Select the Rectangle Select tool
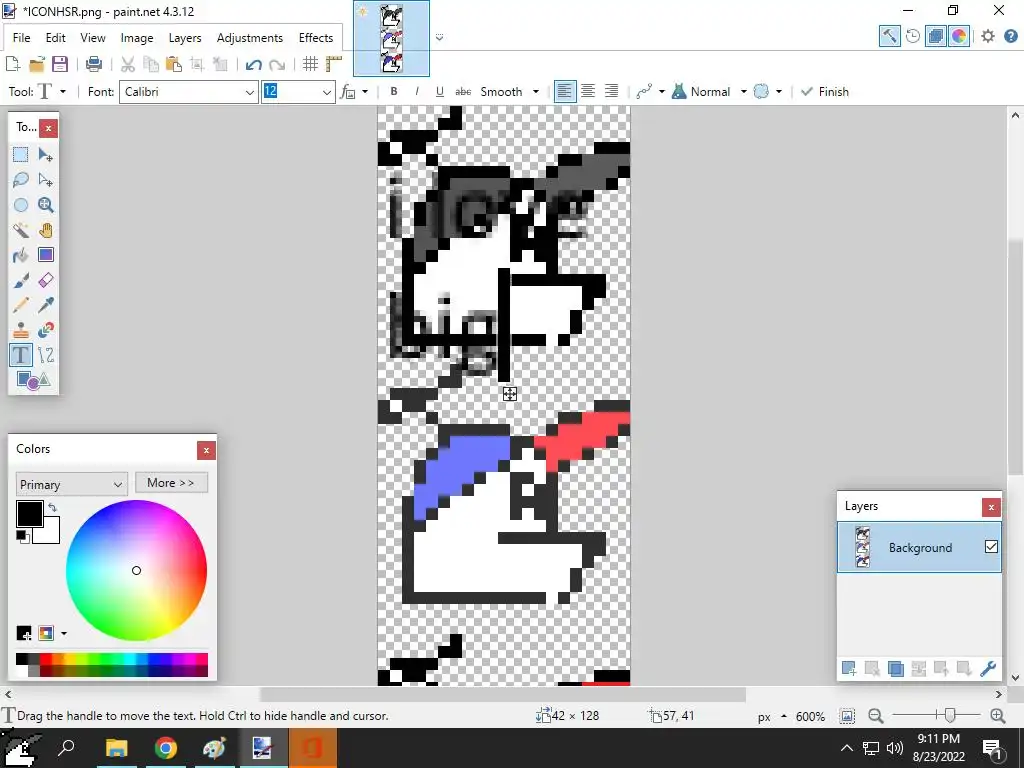Screen dimensions: 1024x768 [21, 154]
